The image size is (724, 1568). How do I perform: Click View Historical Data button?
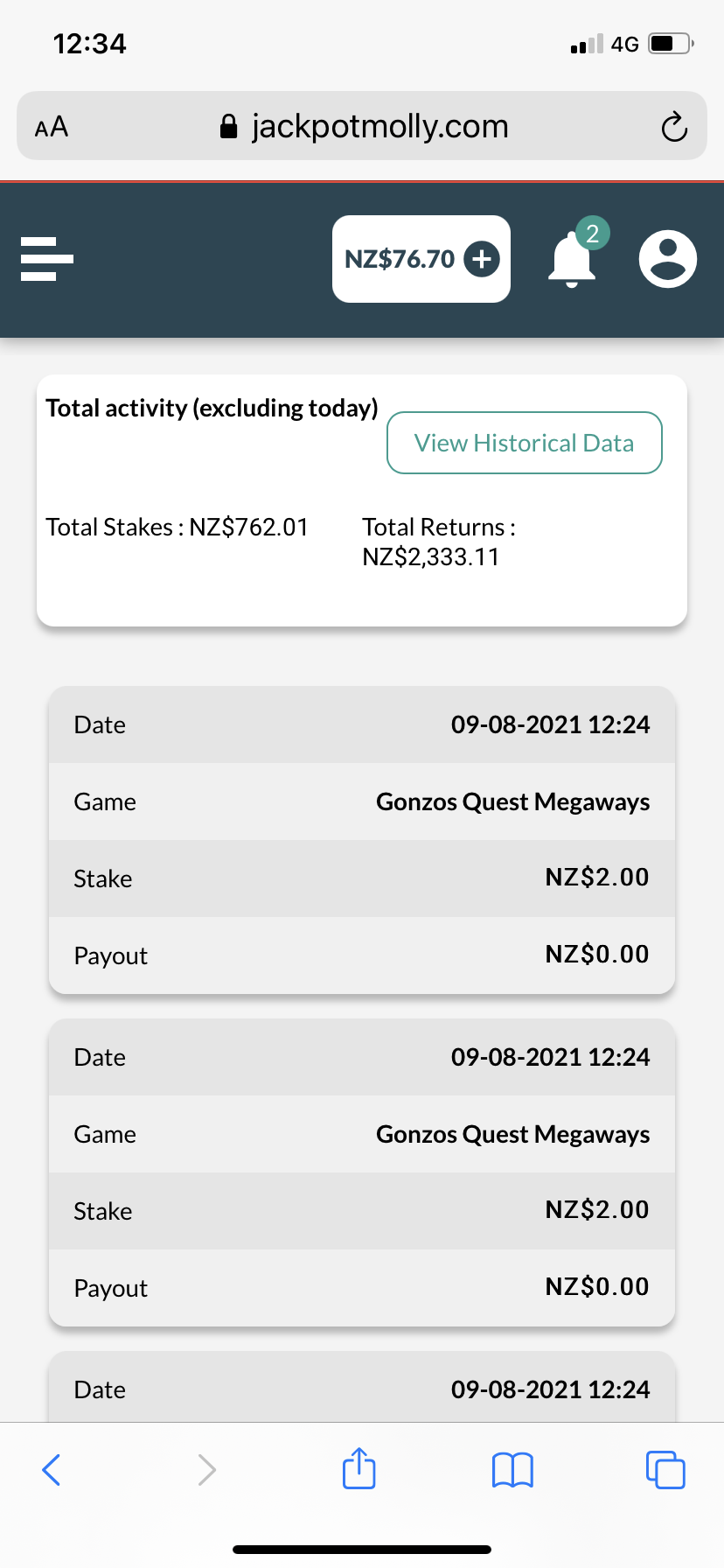coord(525,443)
